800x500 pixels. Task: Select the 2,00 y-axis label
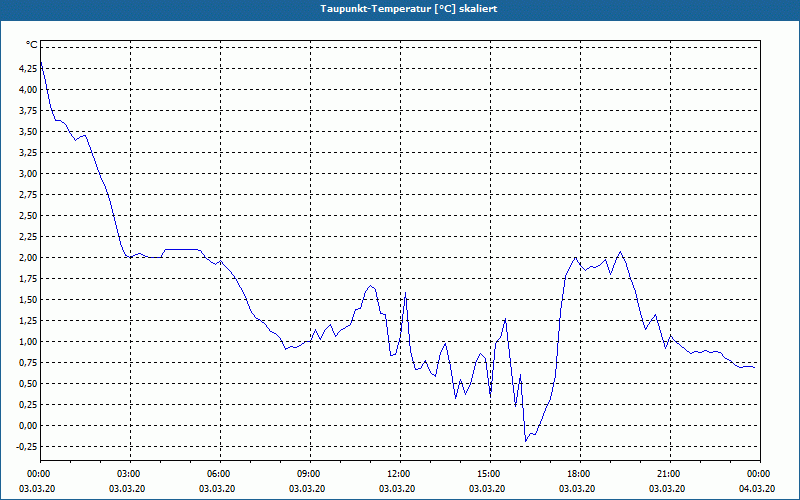point(29,257)
